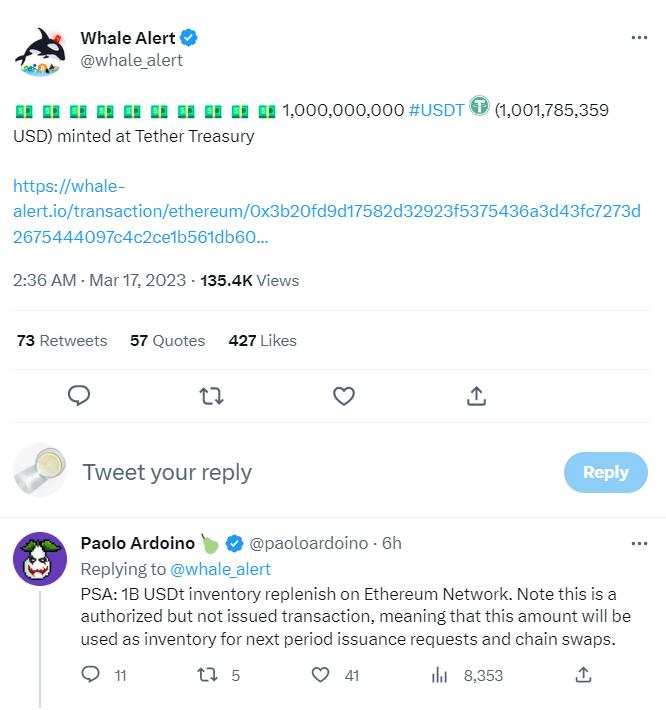The width and height of the screenshot is (666, 710).
Task: Reply to Paolo Ardoino's comment
Action: 90,676
